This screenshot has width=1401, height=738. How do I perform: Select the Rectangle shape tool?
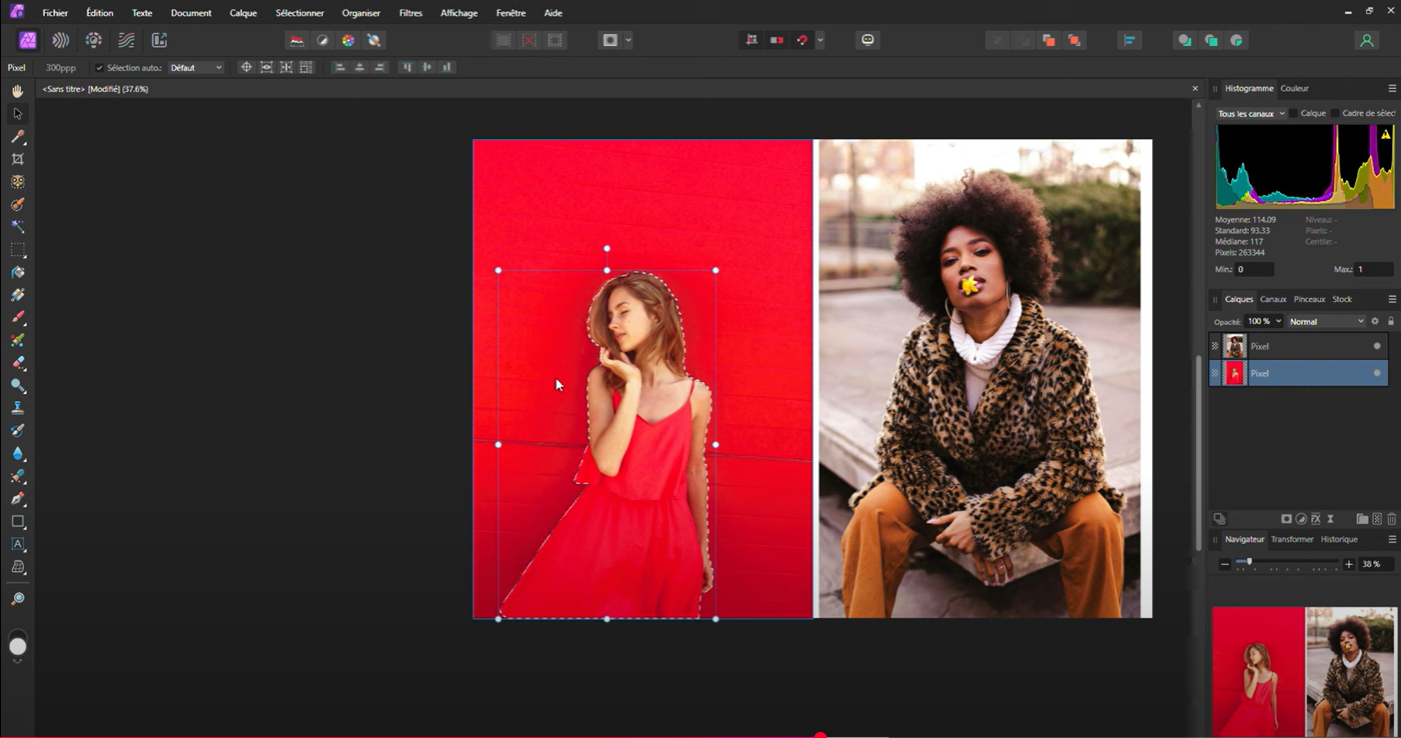[x=18, y=522]
